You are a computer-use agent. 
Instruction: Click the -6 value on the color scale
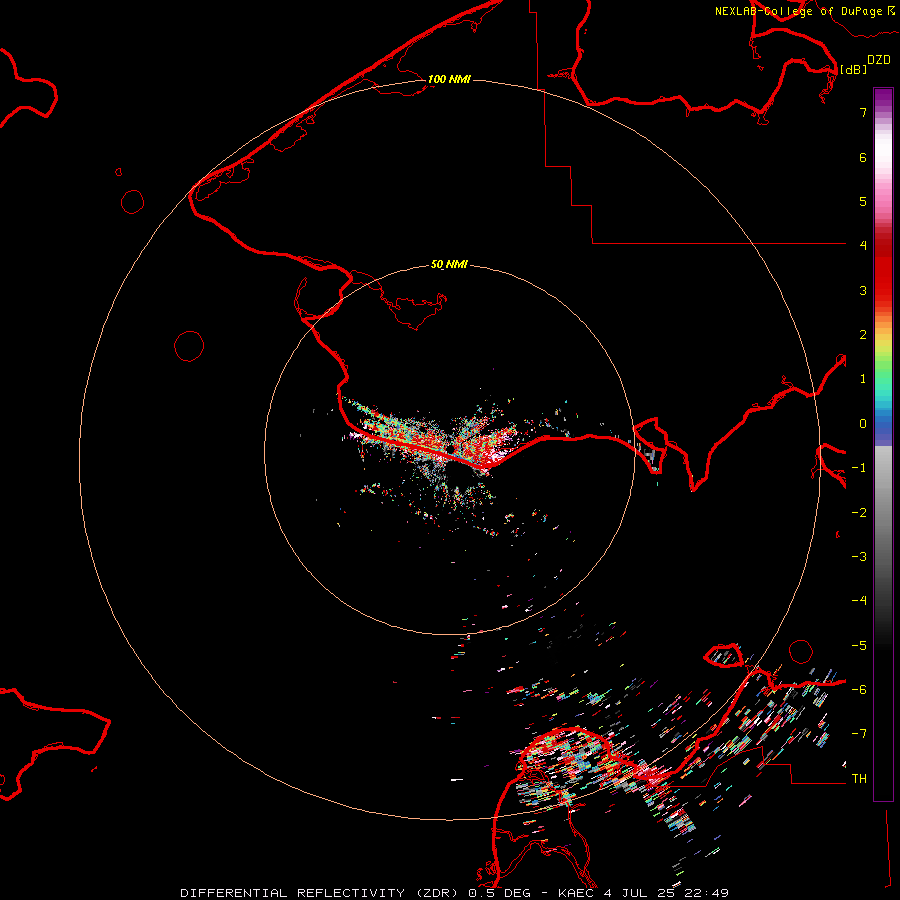tap(859, 690)
